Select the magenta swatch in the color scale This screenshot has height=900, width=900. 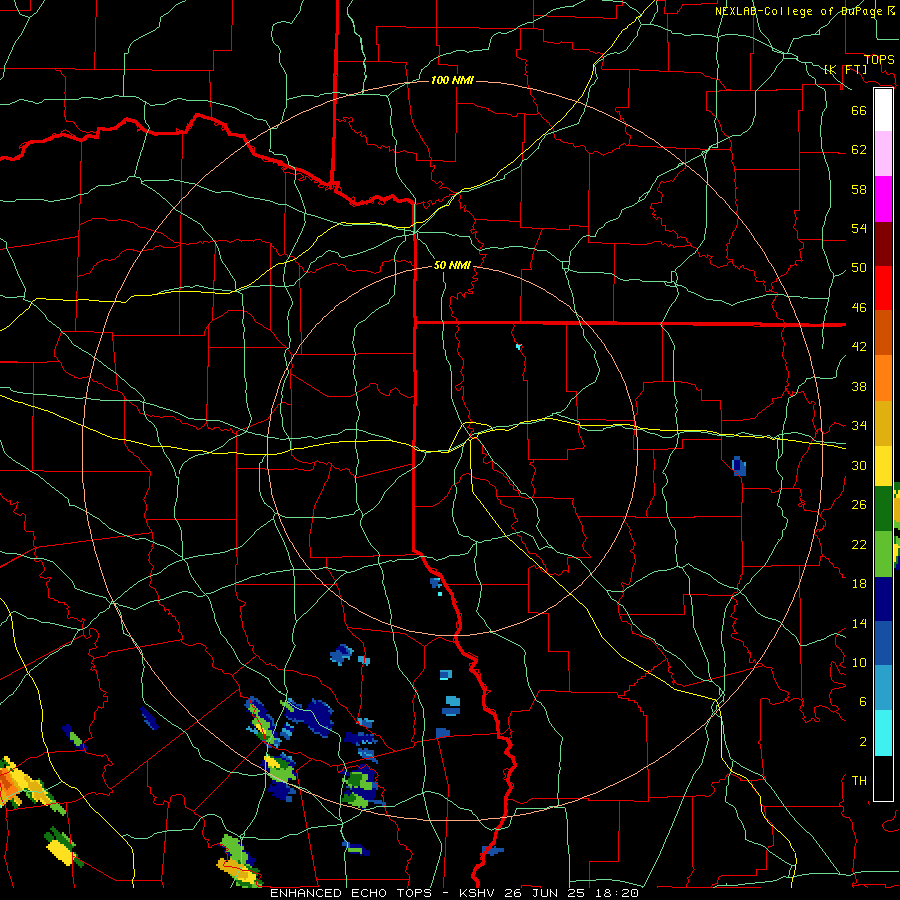(883, 199)
